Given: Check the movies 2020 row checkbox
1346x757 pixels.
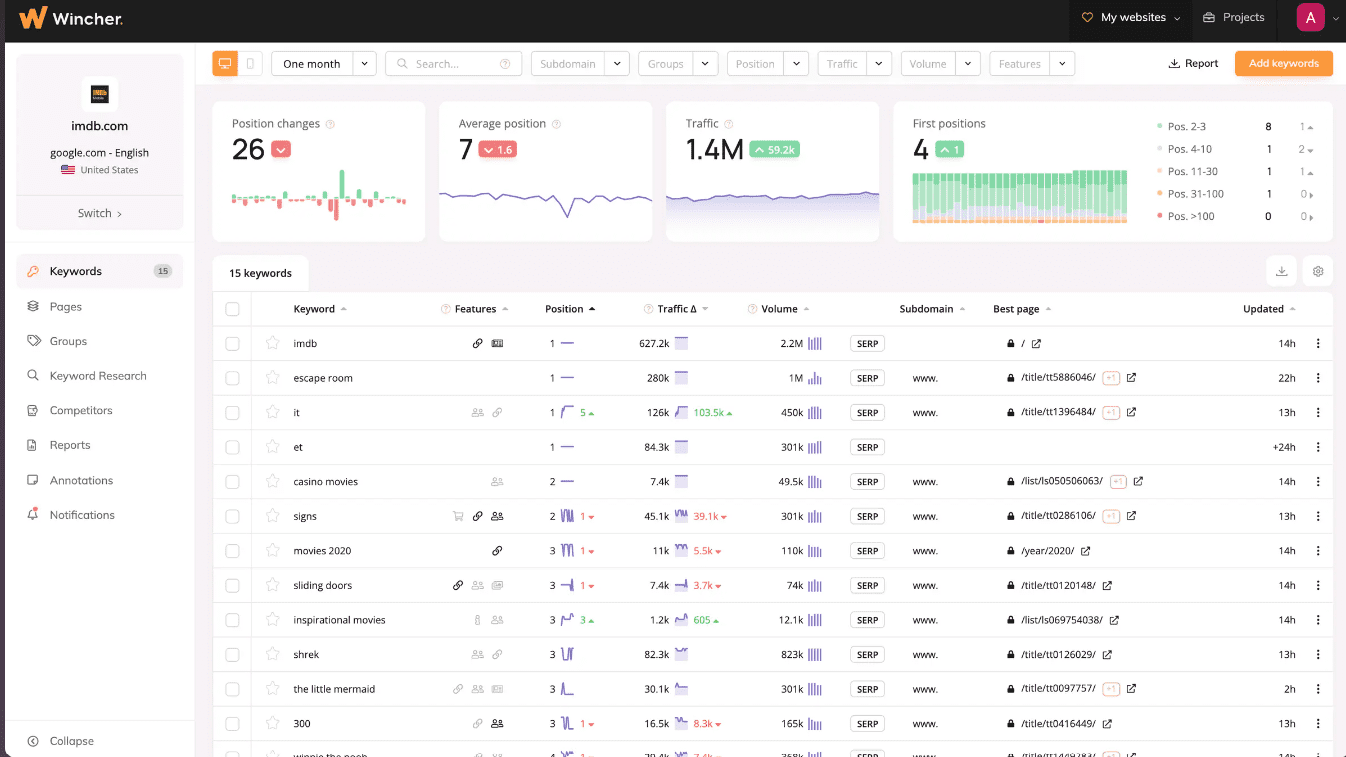Looking at the screenshot, I should click(232, 551).
